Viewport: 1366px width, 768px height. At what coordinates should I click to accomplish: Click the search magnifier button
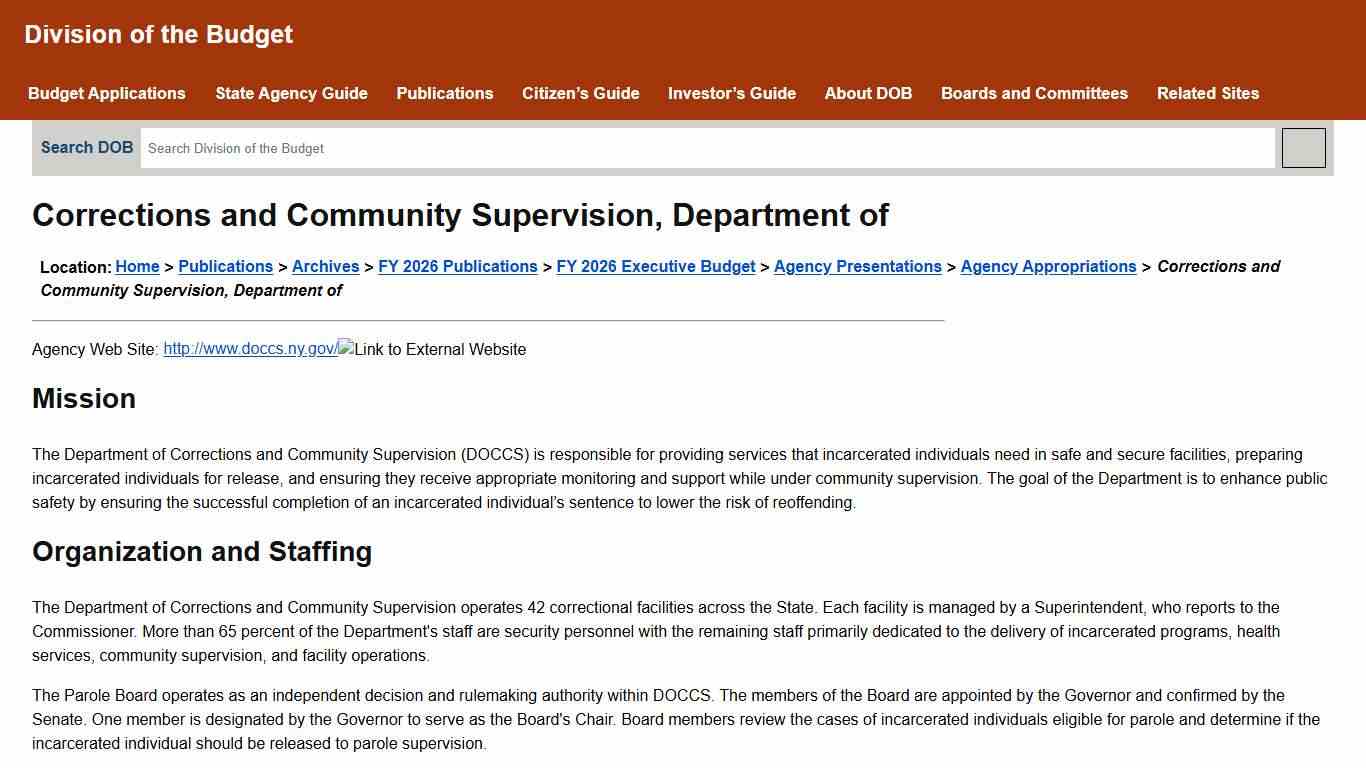(1303, 147)
